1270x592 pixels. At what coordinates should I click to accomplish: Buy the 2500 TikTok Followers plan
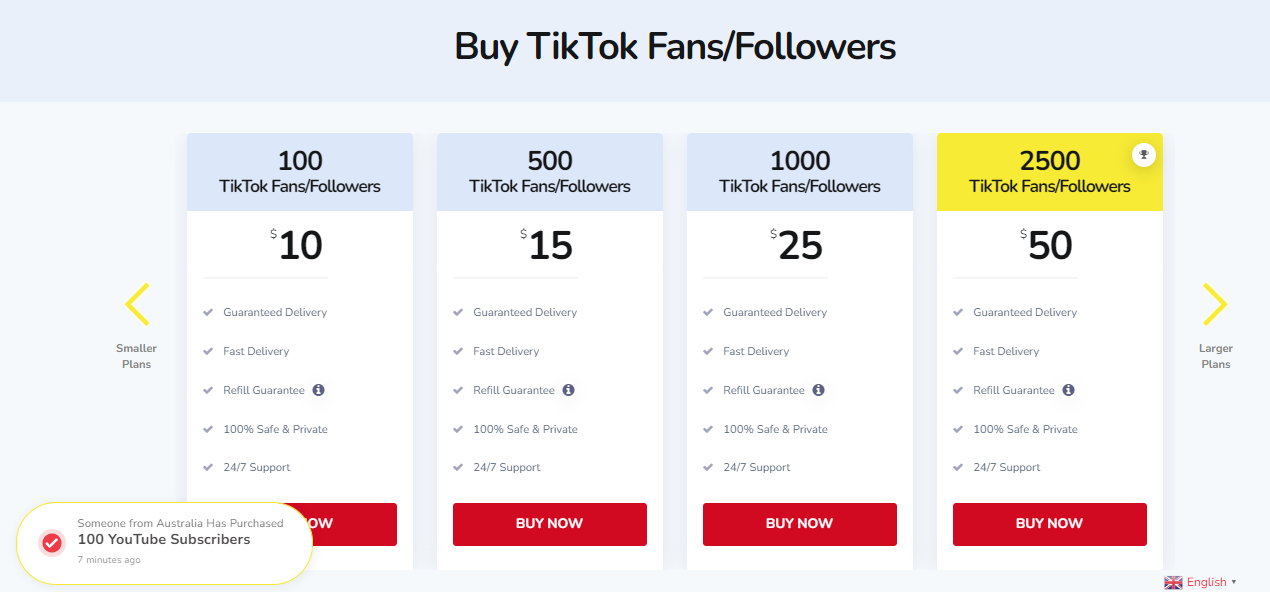[x=1050, y=524]
